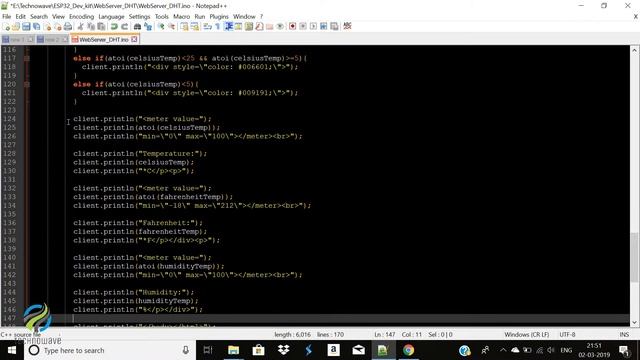Toggle Synchronize Horizontal Scrolling icon
The width and height of the screenshot is (640, 360).
[x=195, y=27]
